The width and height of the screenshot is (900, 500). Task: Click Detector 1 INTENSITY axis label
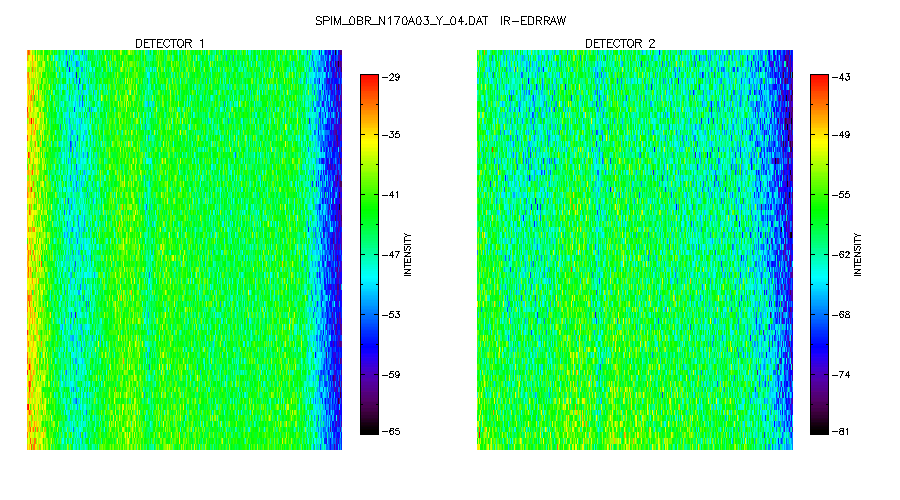click(x=408, y=255)
